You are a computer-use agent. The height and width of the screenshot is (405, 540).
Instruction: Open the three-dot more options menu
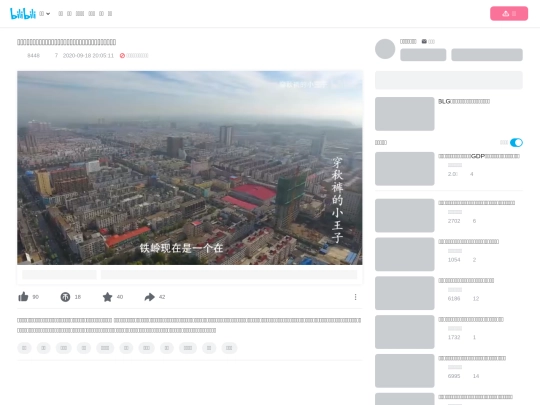pyautogui.click(x=355, y=297)
